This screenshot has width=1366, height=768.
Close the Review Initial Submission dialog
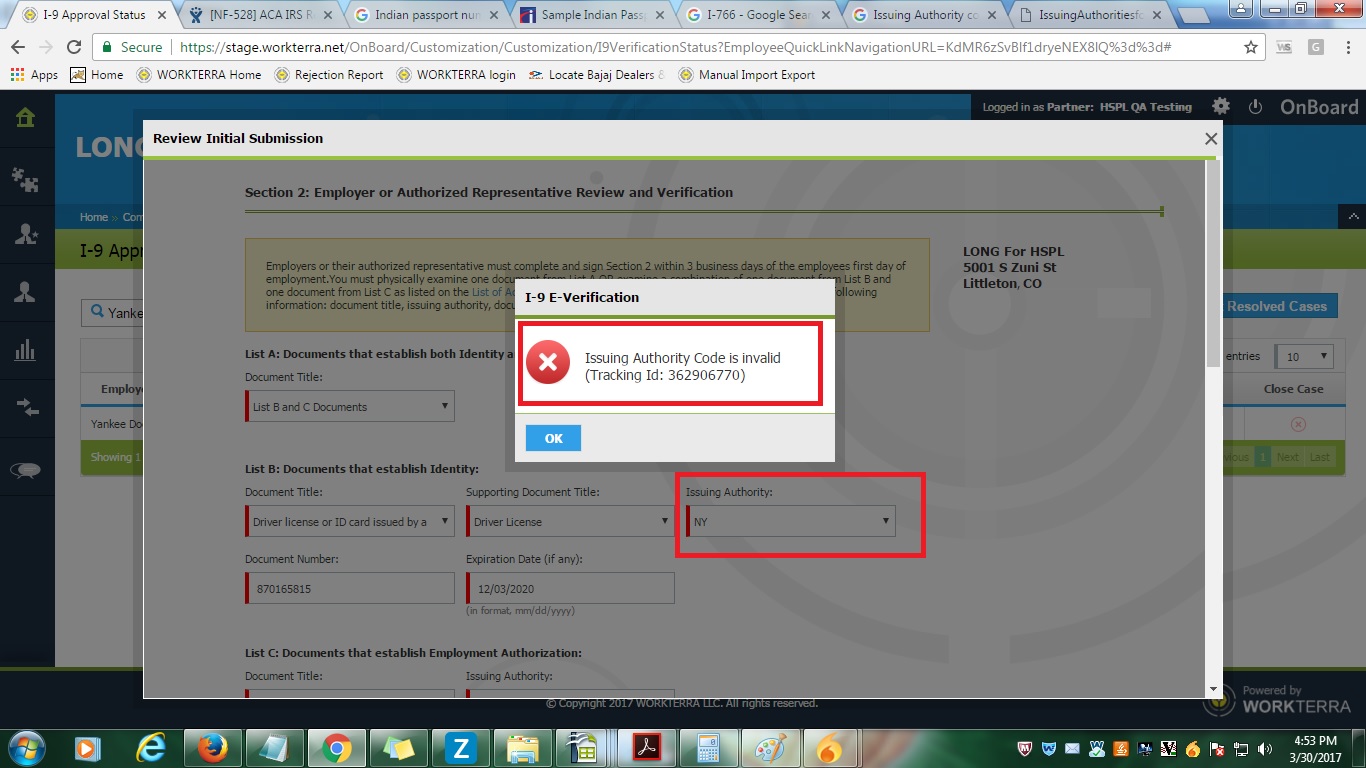1211,139
